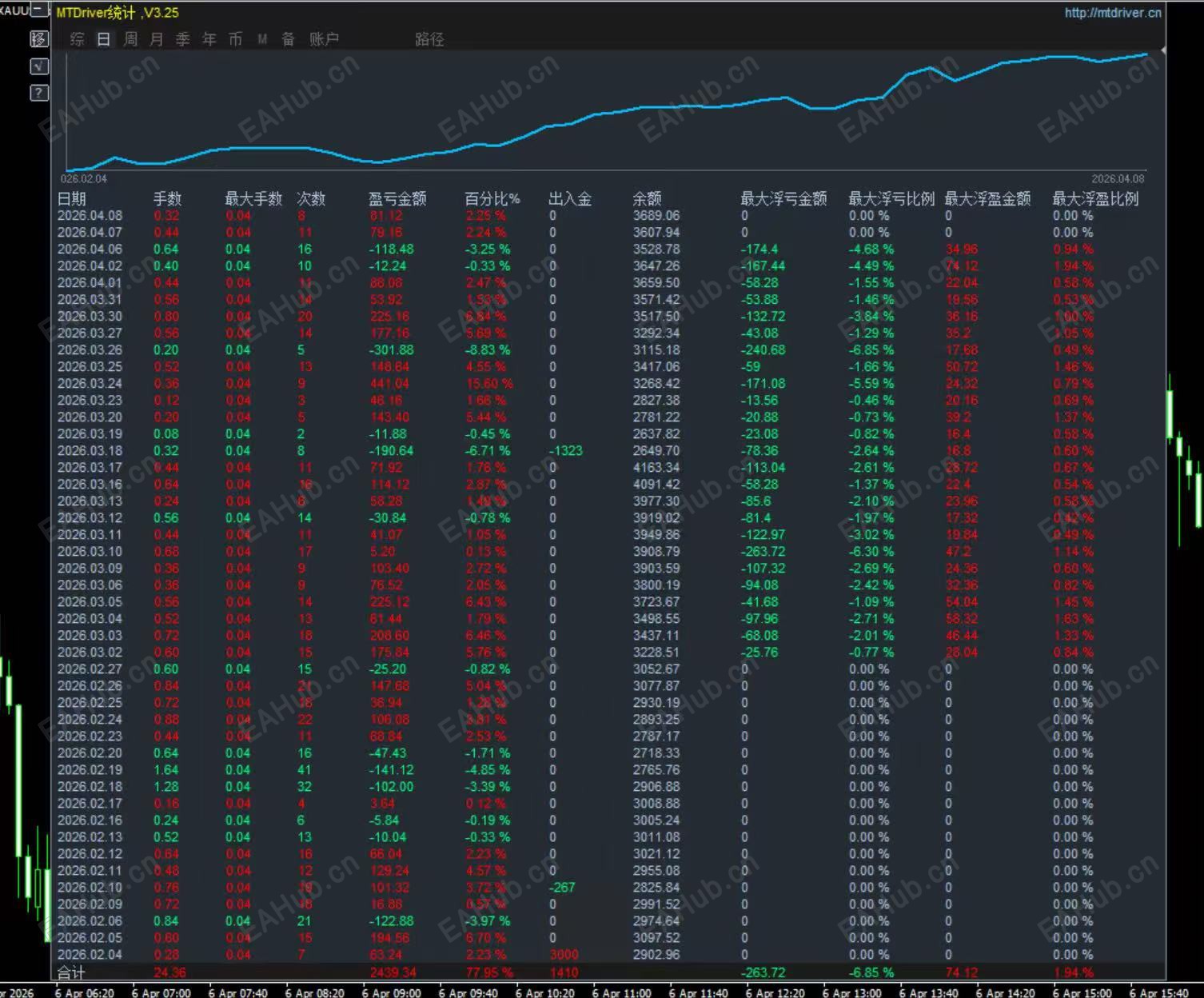Open help with the ? icon
1204x998 pixels.
(x=39, y=93)
